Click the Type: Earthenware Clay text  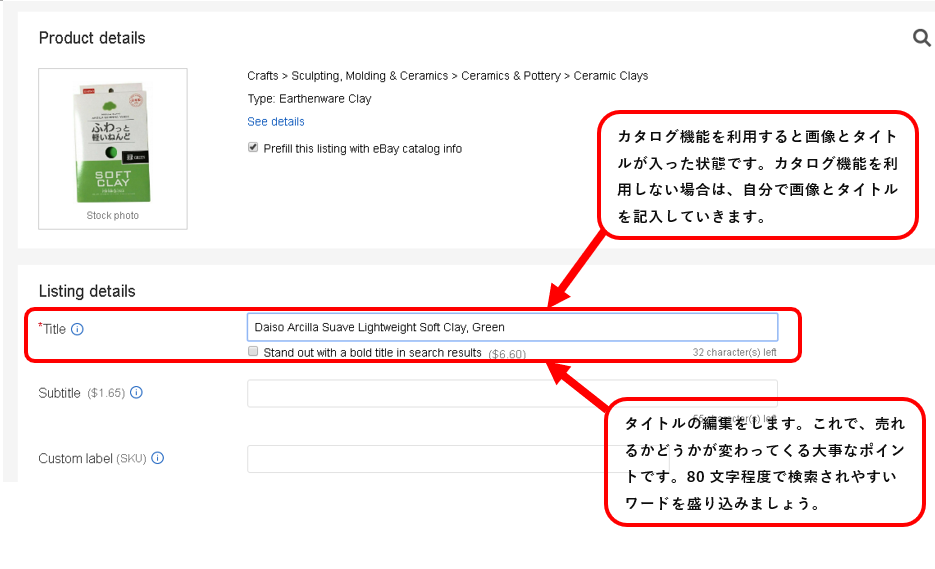coord(309,98)
